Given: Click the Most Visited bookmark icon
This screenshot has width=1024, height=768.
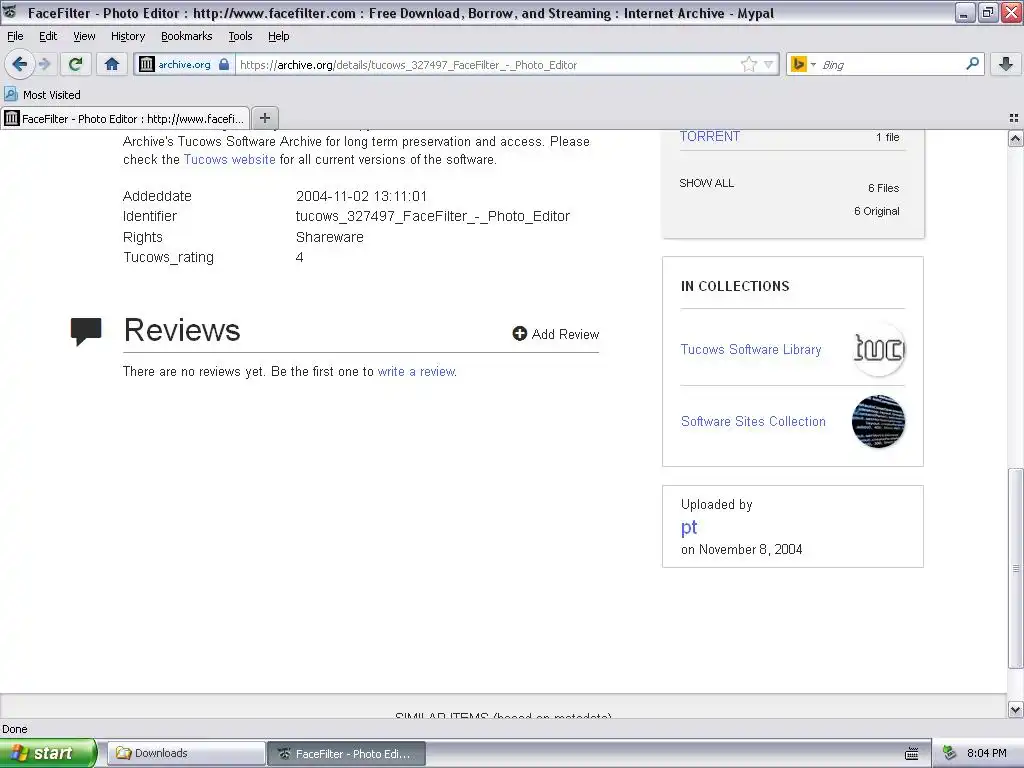Looking at the screenshot, I should pyautogui.click(x=10, y=94).
